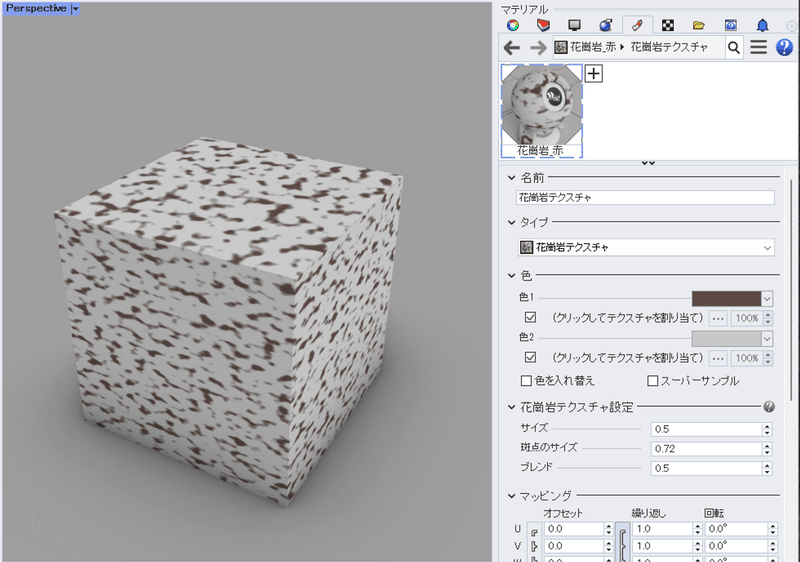Click the 色2 gray color swatch

(x=726, y=339)
